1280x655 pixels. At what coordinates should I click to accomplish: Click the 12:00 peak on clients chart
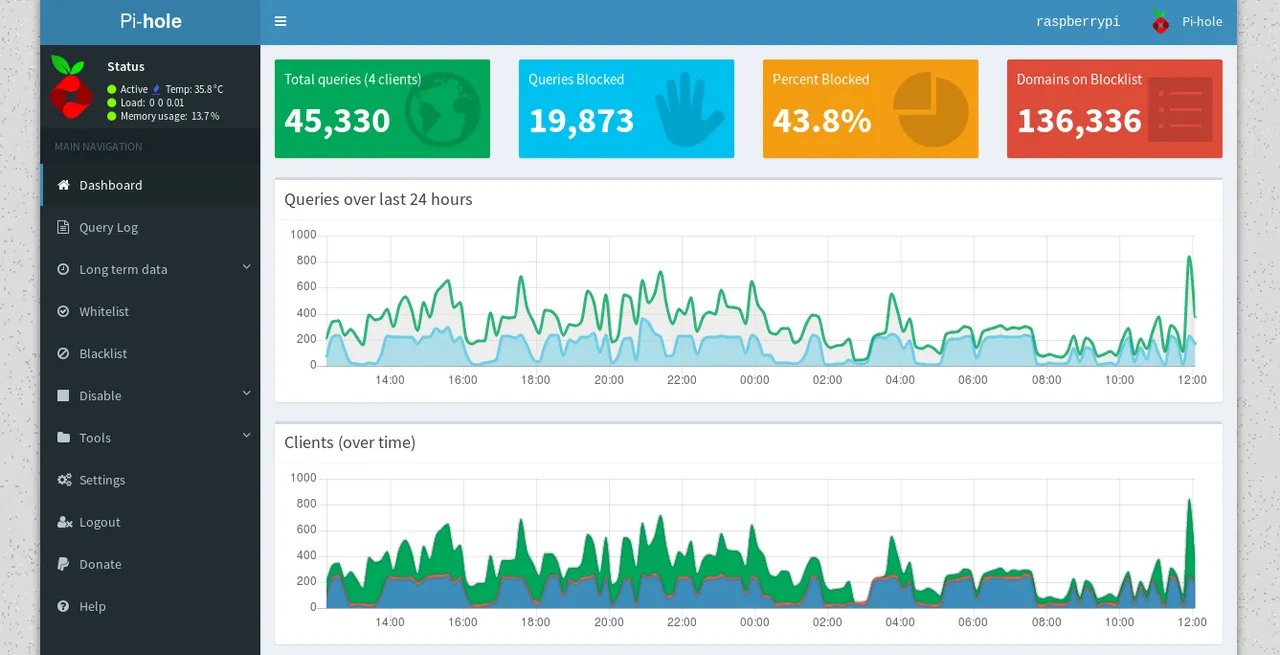click(x=1189, y=500)
